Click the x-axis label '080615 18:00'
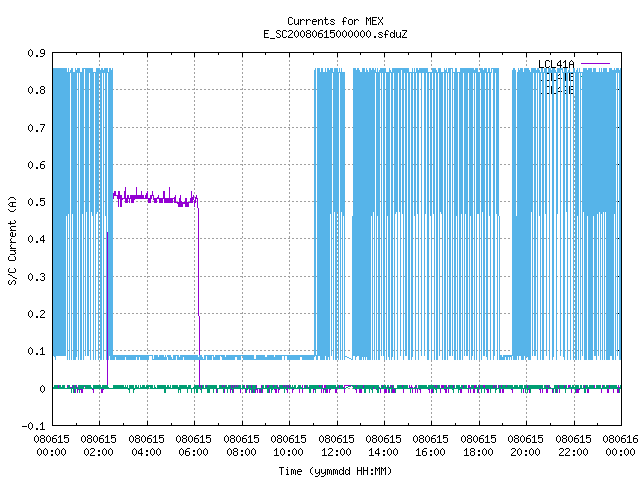The height and width of the screenshot is (480, 640). coord(478,446)
